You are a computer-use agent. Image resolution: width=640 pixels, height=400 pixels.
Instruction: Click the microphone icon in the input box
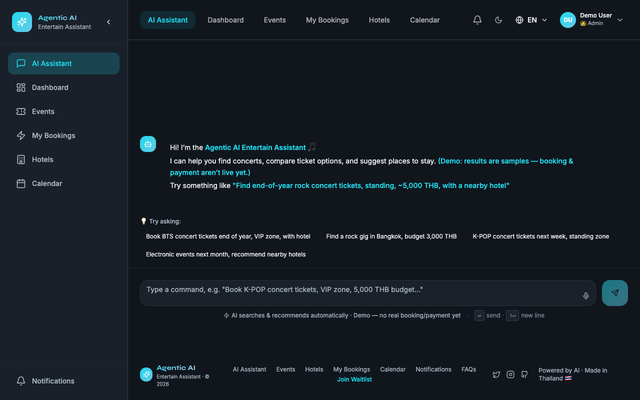(586, 296)
